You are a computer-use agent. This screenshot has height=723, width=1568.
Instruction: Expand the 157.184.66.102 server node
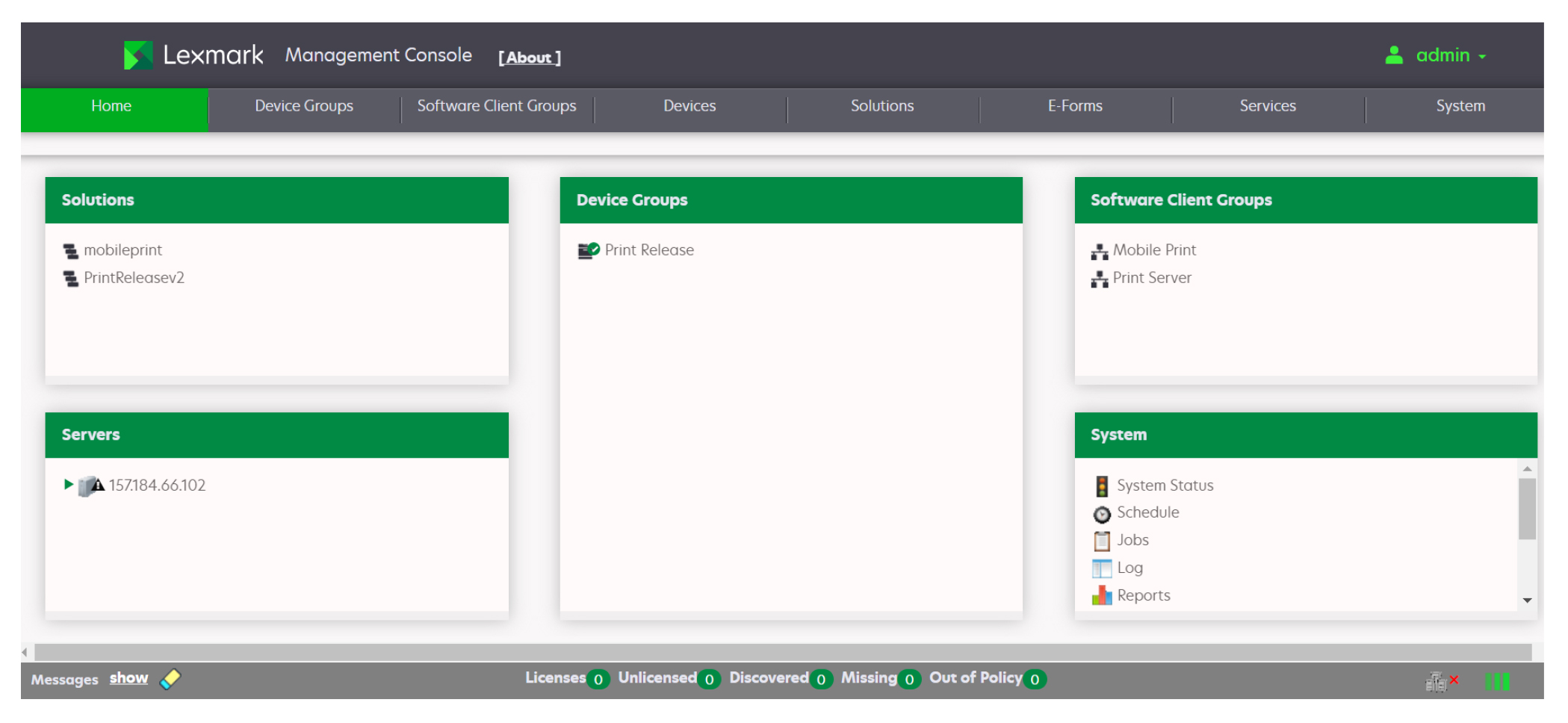pyautogui.click(x=68, y=485)
